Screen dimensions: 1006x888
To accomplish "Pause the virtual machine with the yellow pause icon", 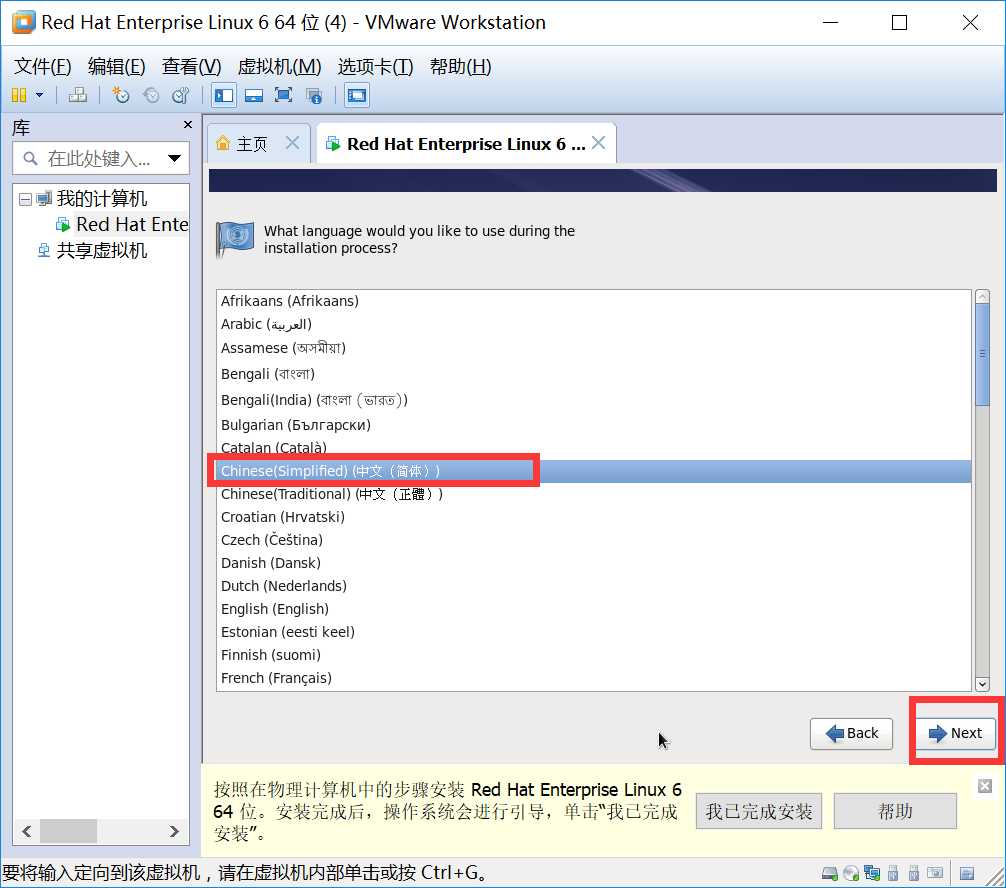I will (19, 96).
